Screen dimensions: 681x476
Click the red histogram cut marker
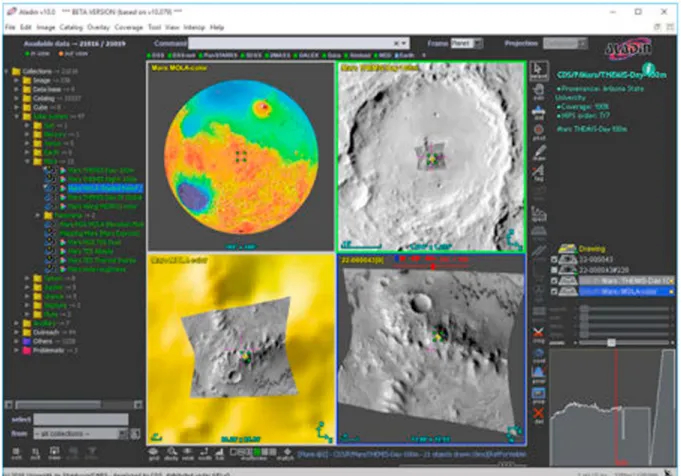coord(616,408)
